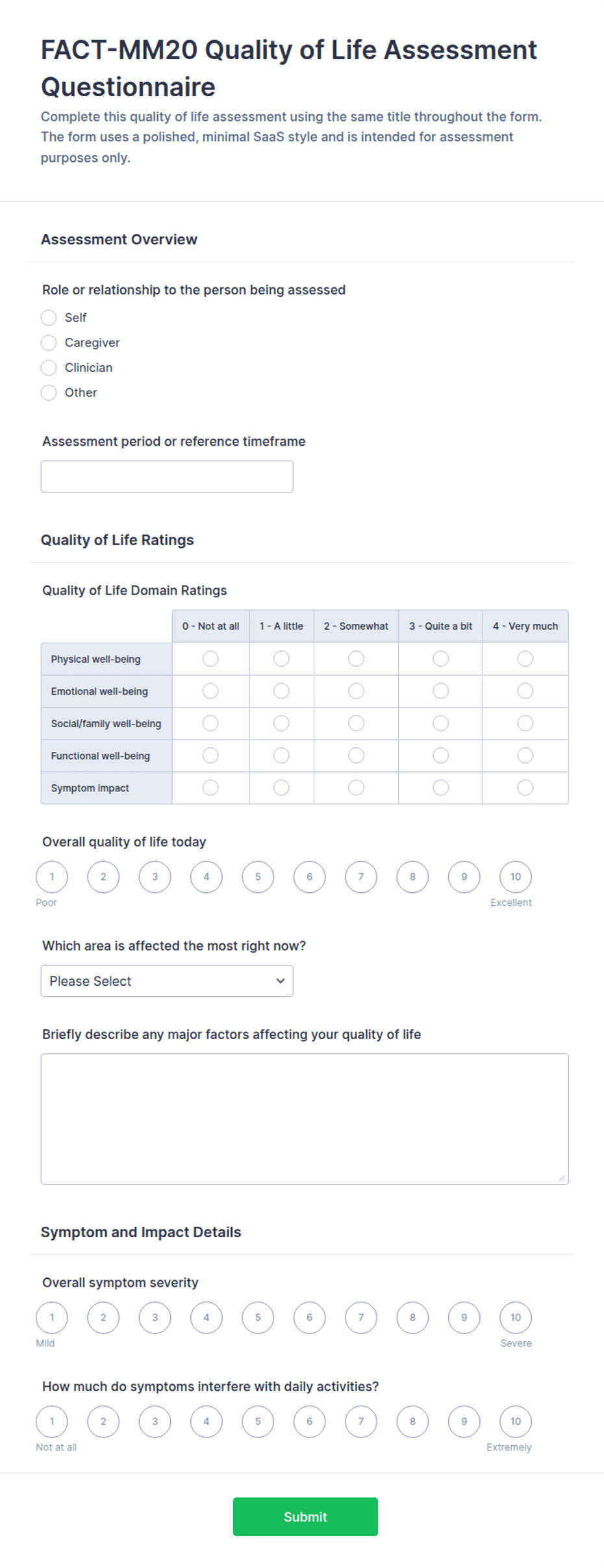Image resolution: width=604 pixels, height=1568 pixels.
Task: Rate Symptom impact as 3 - Quite a bit
Action: pyautogui.click(x=440, y=788)
